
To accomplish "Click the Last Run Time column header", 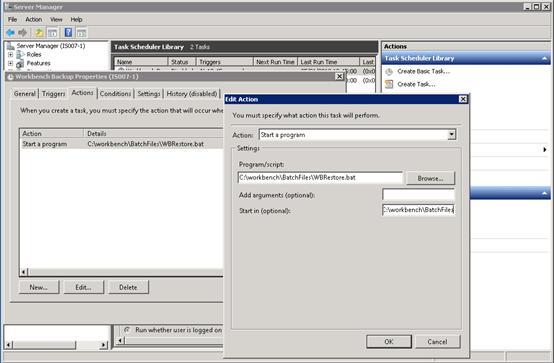I will pos(328,62).
